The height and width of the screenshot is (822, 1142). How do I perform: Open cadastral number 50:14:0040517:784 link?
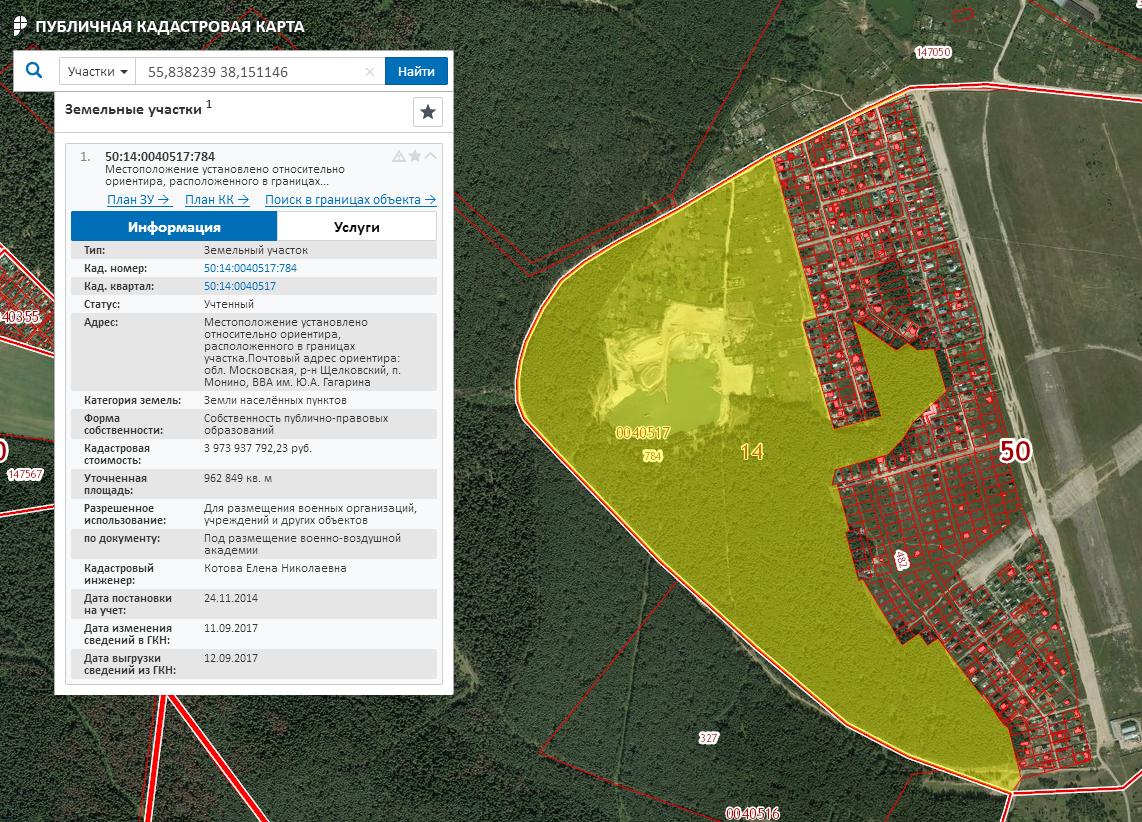coord(250,268)
